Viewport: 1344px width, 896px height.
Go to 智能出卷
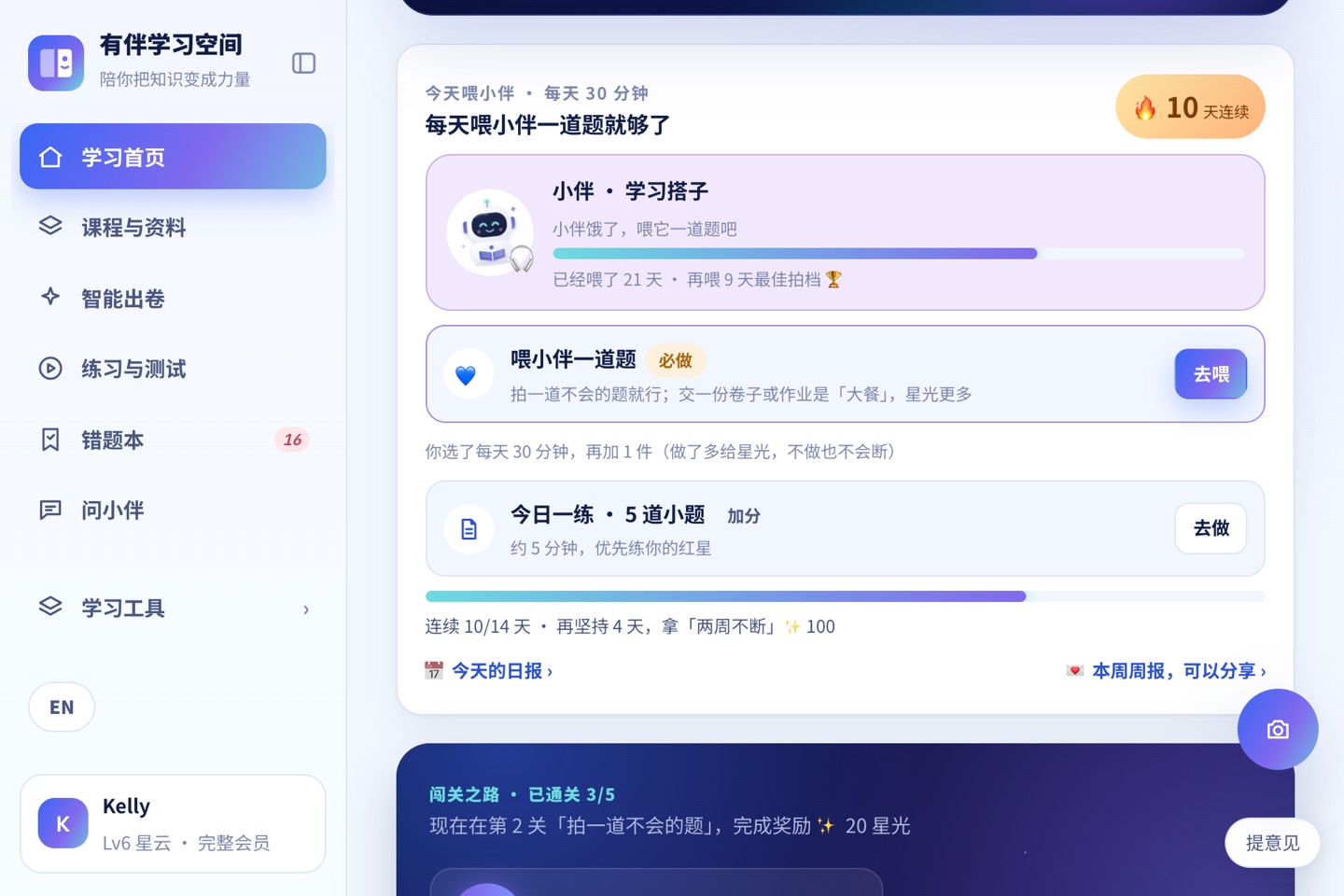coord(173,298)
